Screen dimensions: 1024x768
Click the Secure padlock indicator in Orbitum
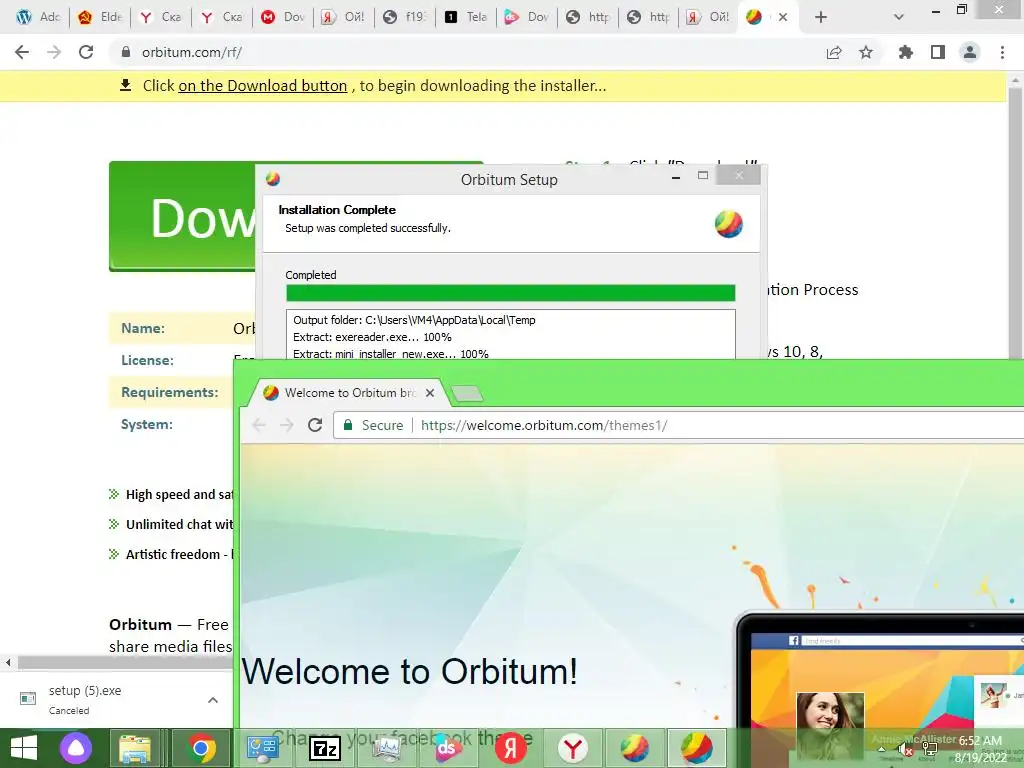pos(374,425)
